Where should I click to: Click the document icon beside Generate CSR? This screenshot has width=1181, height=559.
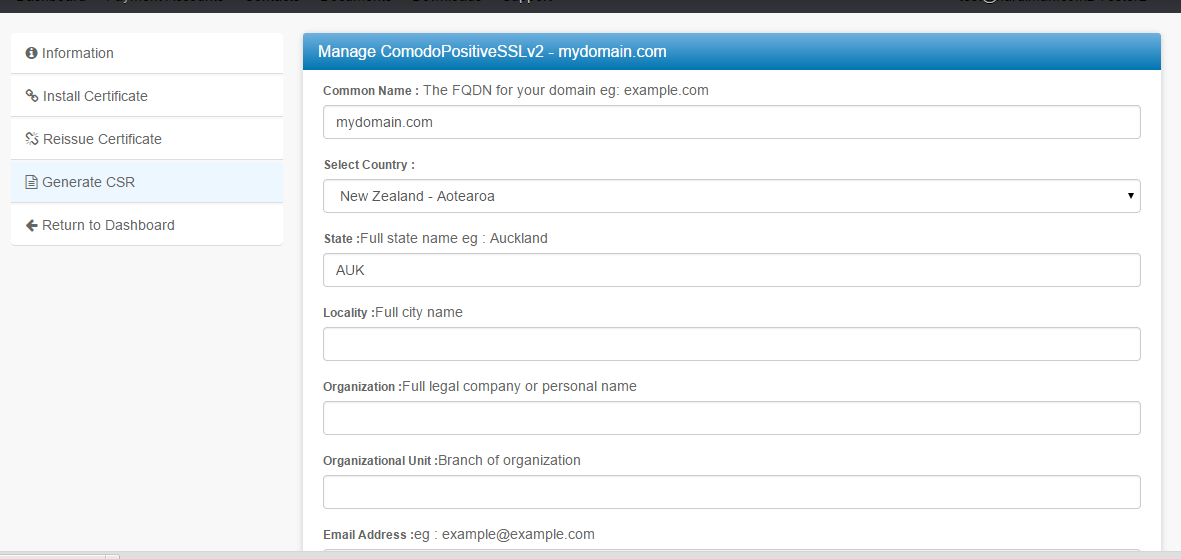click(31, 182)
